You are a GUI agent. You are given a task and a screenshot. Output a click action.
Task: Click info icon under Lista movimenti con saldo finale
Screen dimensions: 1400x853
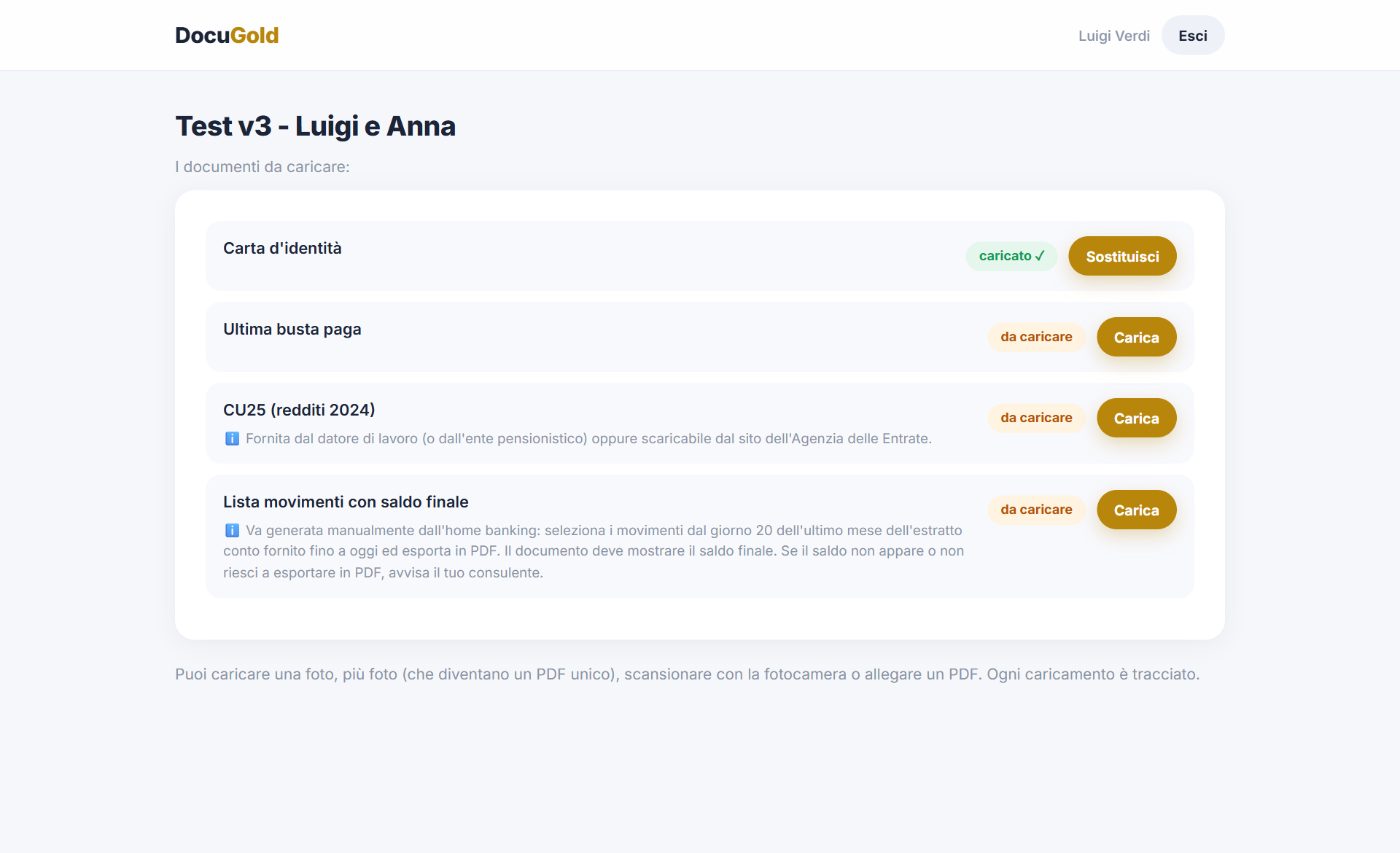(x=232, y=530)
